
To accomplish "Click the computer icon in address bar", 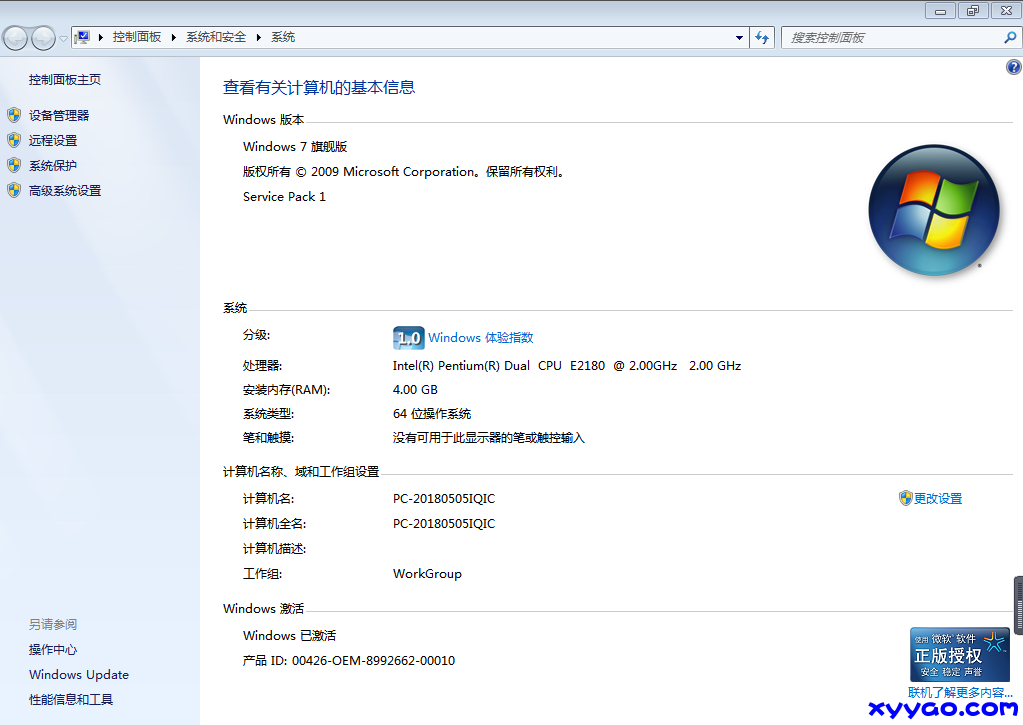I will tap(83, 37).
